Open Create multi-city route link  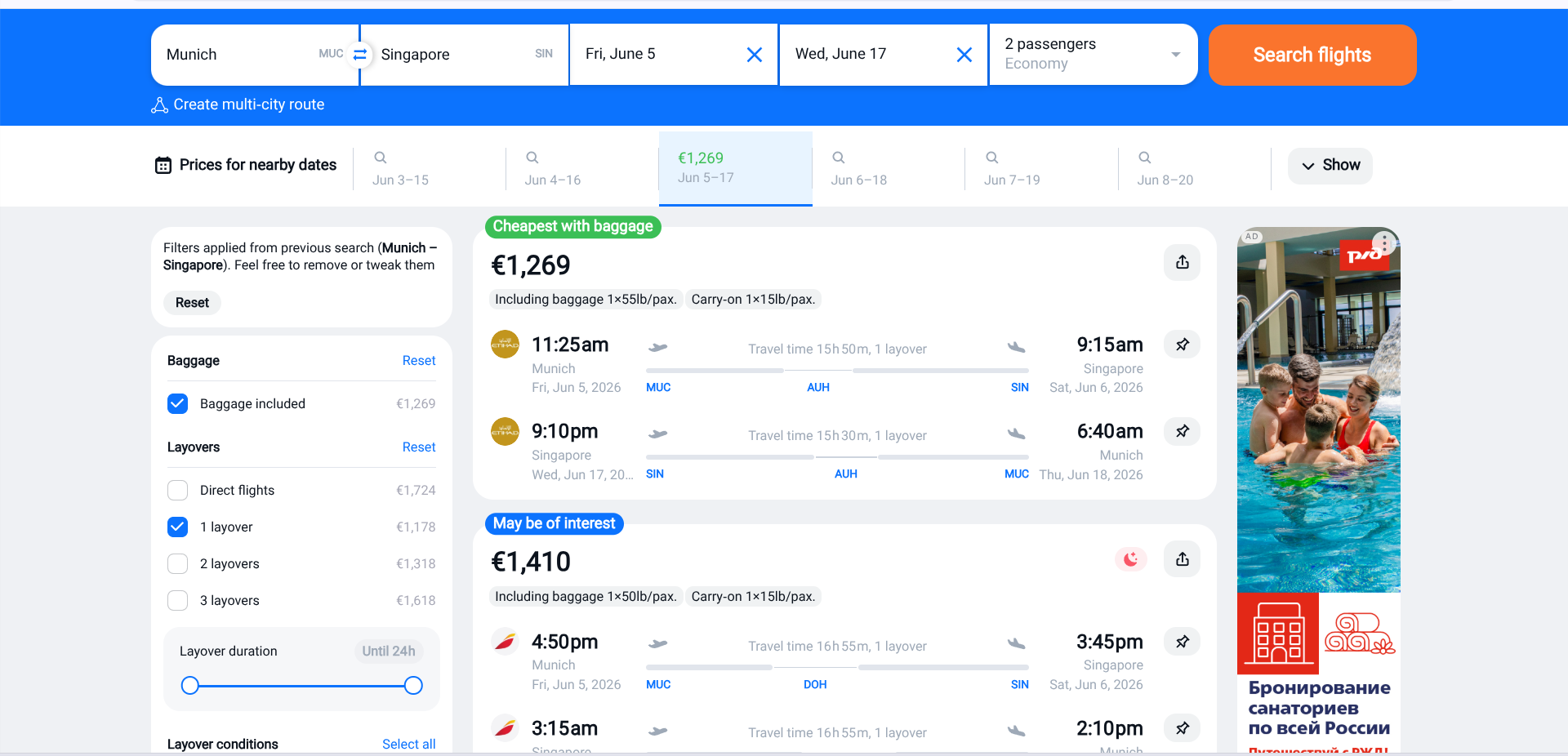[248, 105]
